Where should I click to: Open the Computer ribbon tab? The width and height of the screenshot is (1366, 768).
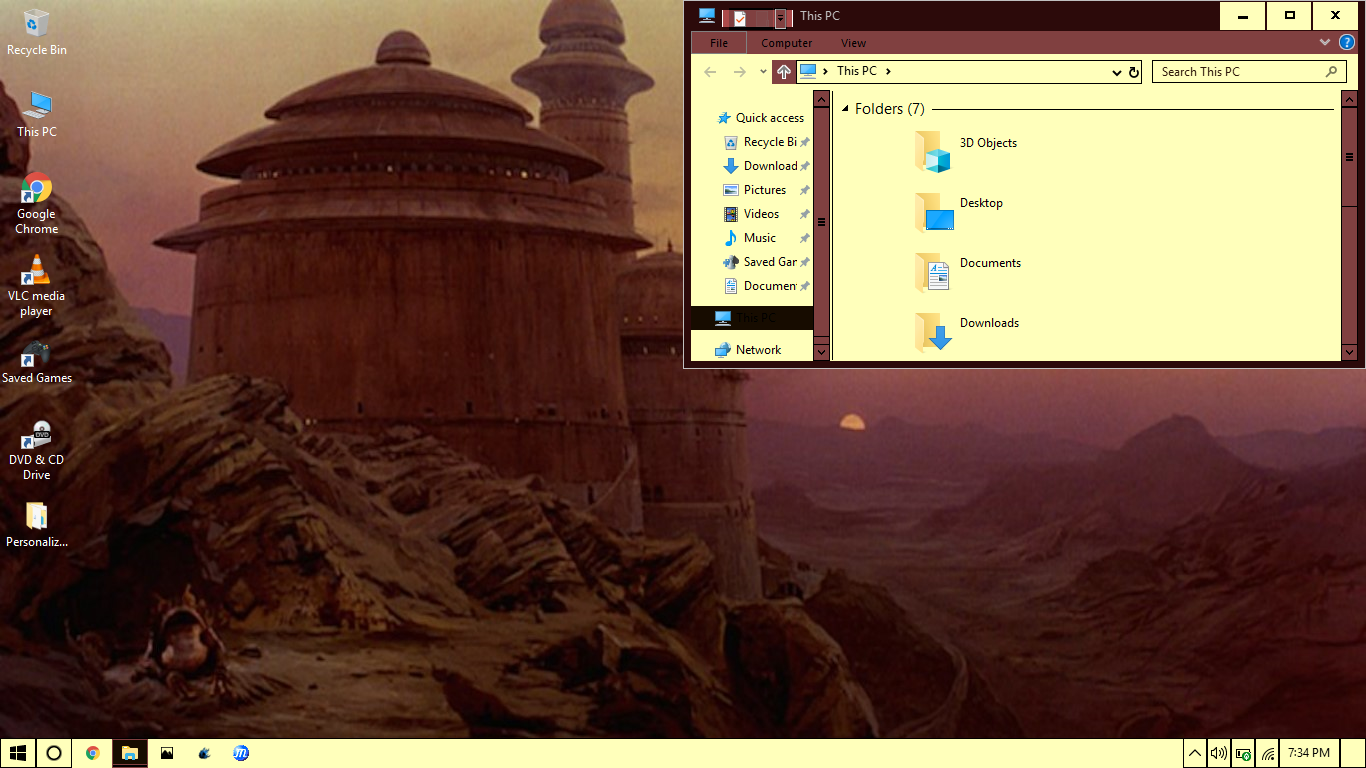coord(787,43)
